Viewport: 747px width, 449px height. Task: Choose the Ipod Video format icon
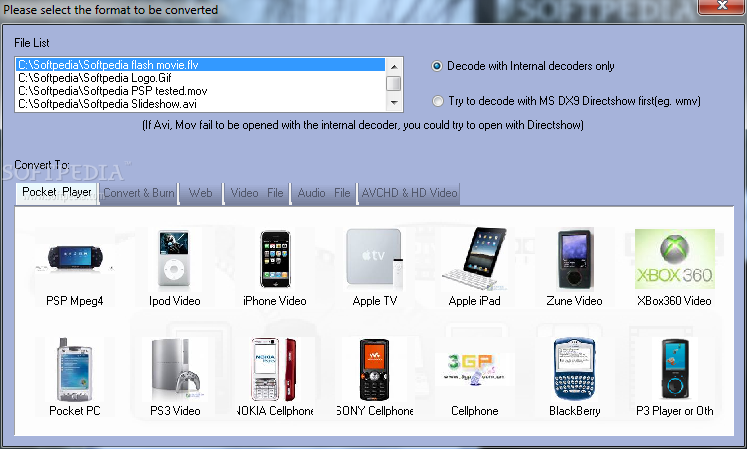click(x=174, y=259)
